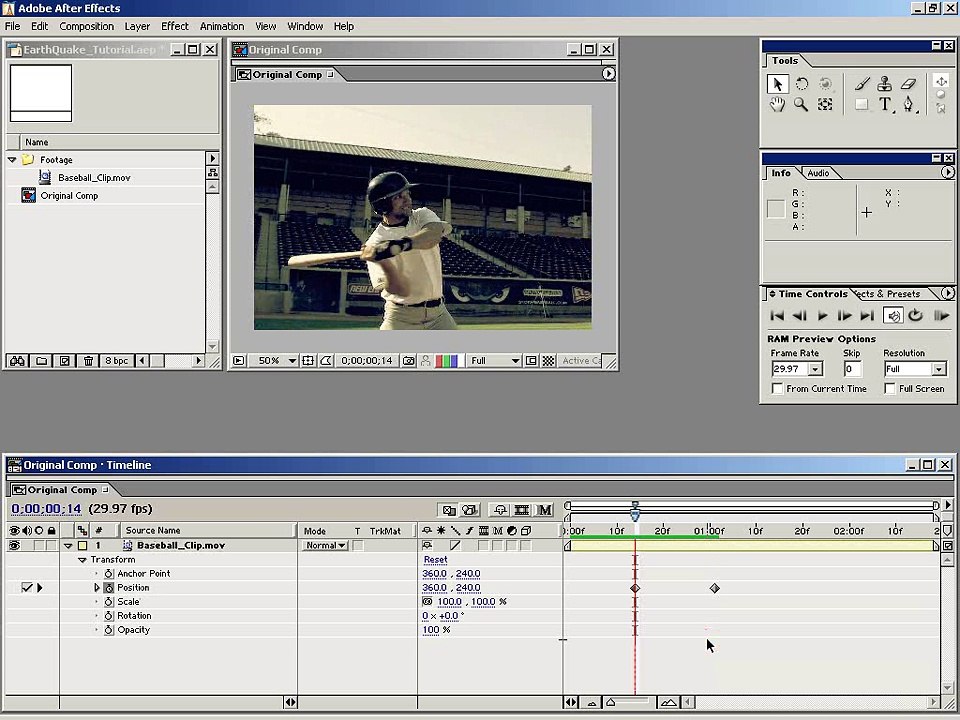Expand the Position property
Image resolution: width=960 pixels, height=720 pixels.
click(x=97, y=588)
